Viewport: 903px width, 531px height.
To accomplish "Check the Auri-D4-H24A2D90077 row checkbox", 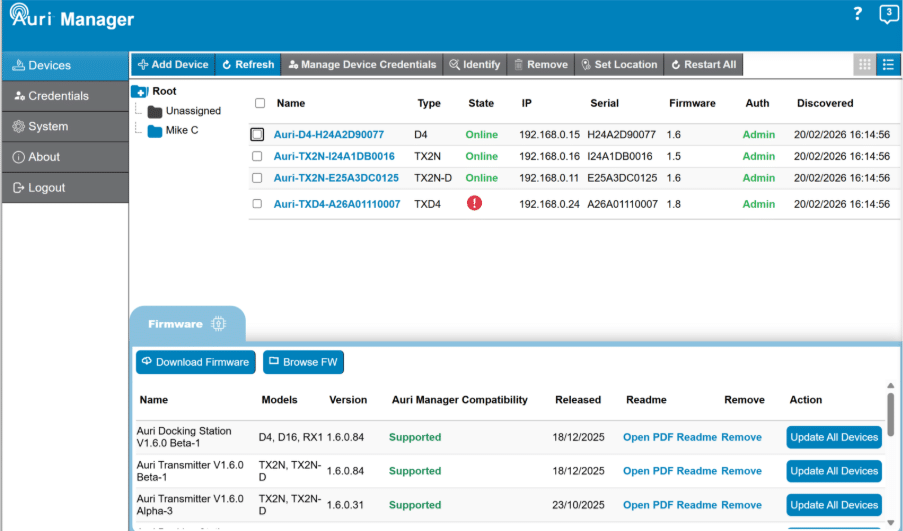I will tap(257, 134).
